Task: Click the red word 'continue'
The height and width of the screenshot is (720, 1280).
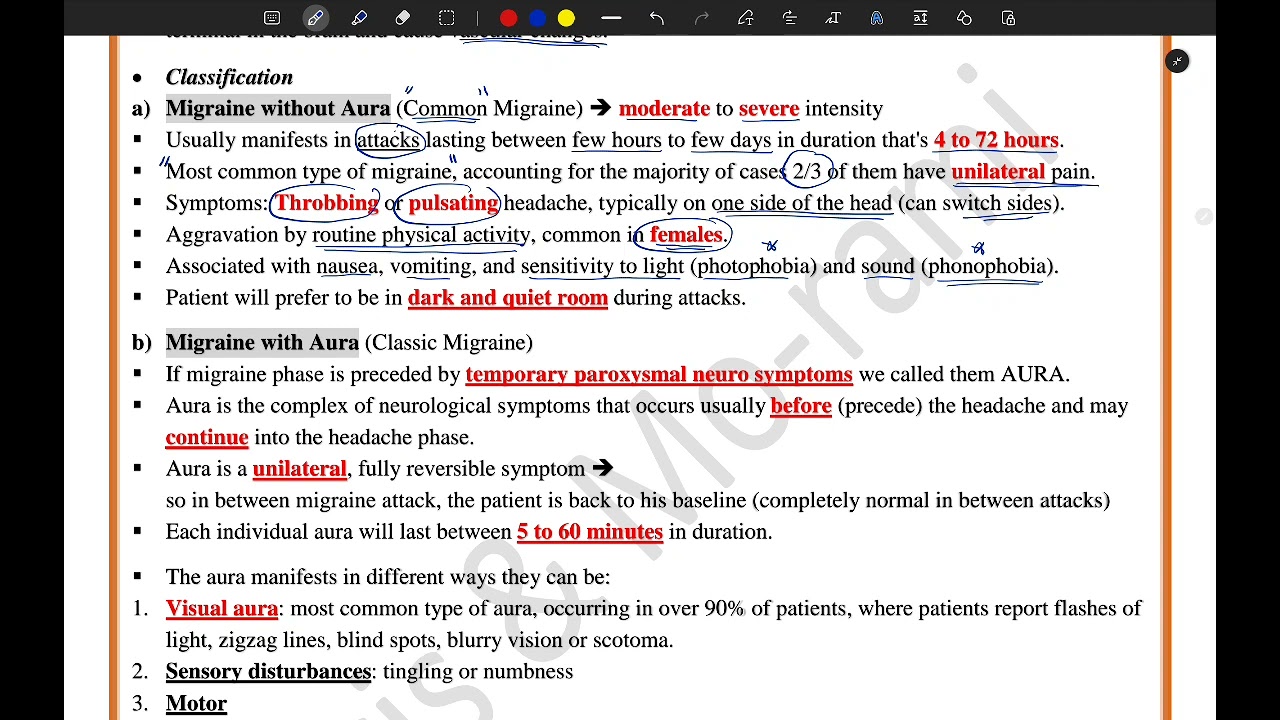Action: (x=207, y=437)
